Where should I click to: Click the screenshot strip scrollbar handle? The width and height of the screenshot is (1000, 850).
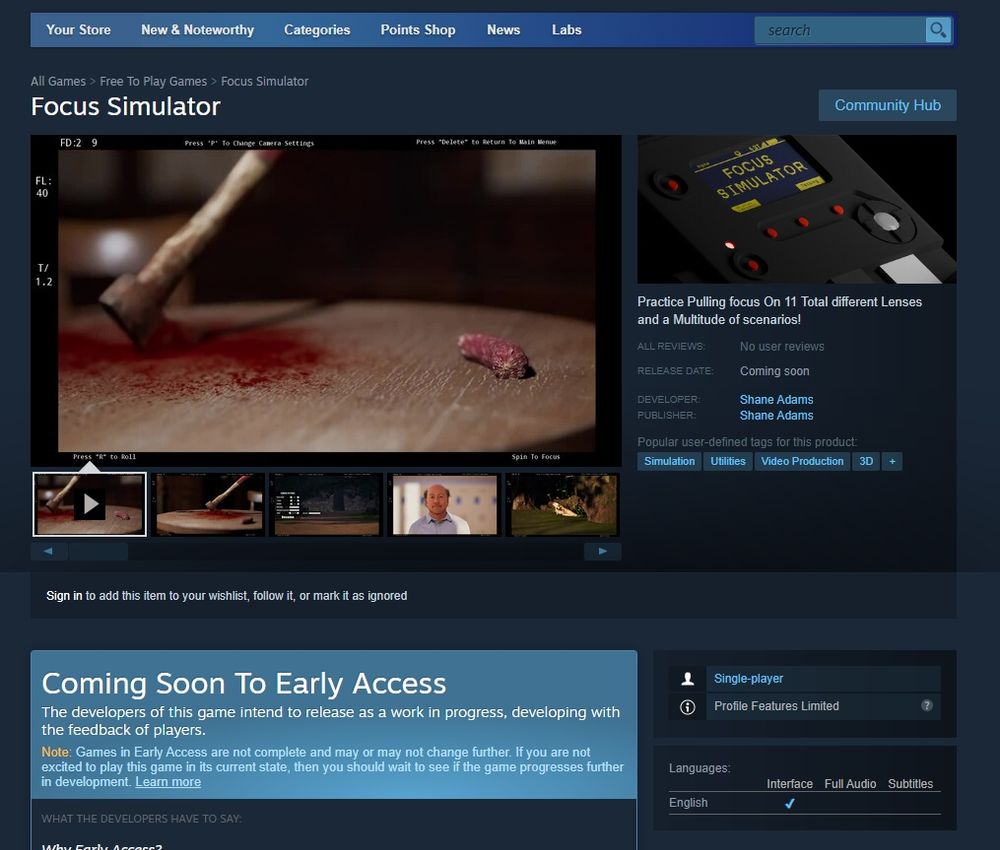(x=98, y=551)
